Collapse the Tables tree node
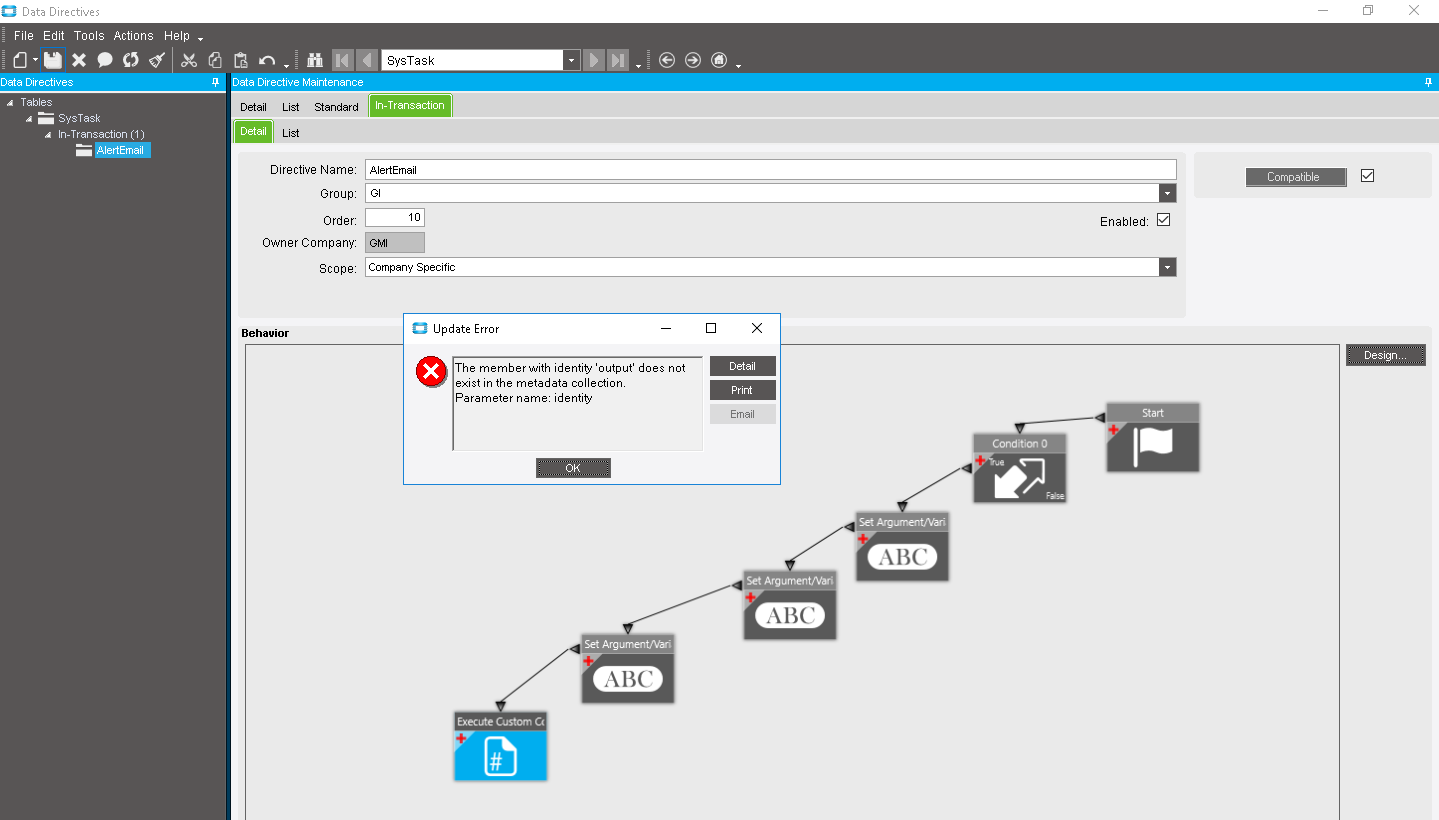The image size is (1439, 820). point(10,102)
